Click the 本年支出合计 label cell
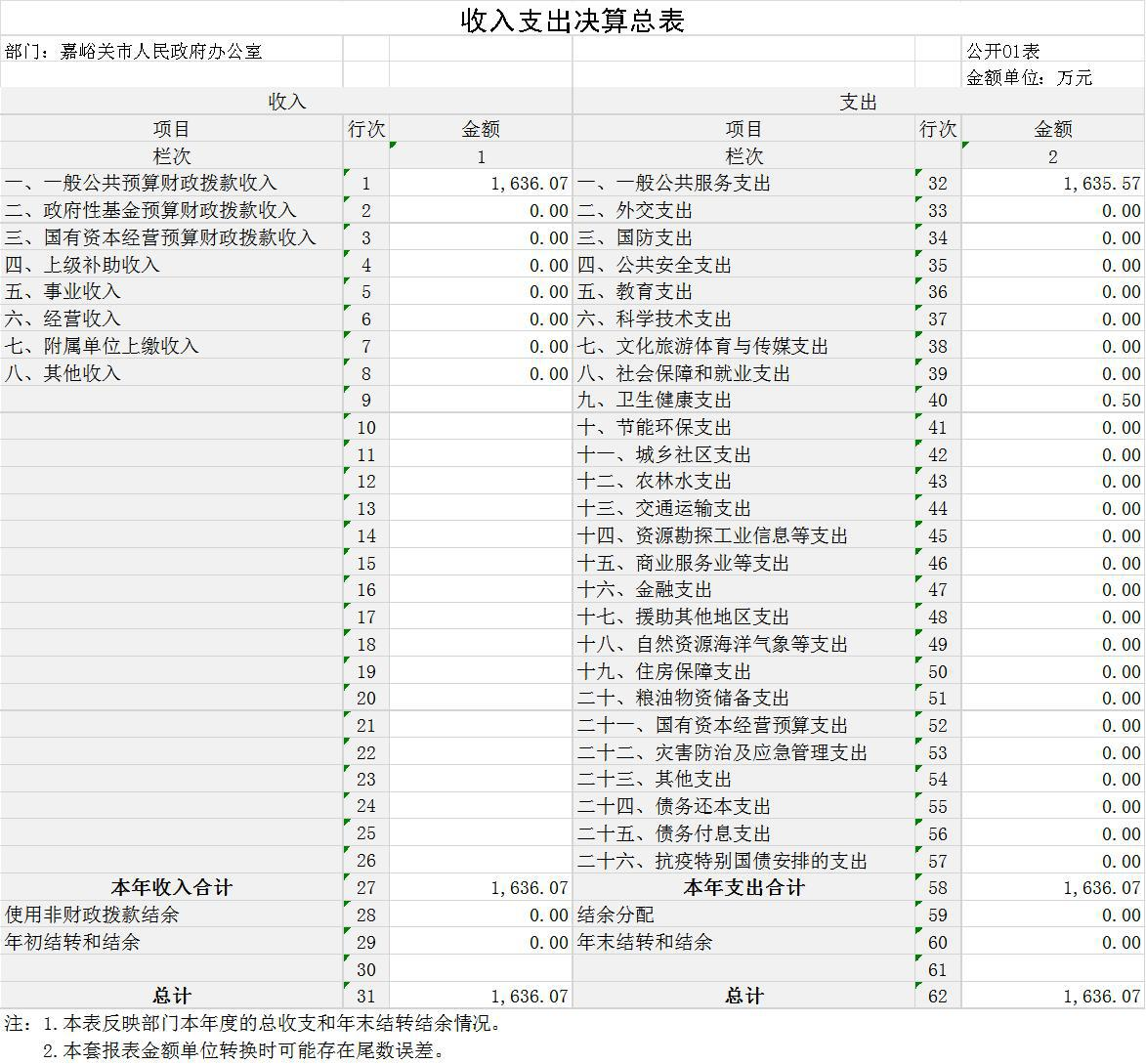 (743, 887)
